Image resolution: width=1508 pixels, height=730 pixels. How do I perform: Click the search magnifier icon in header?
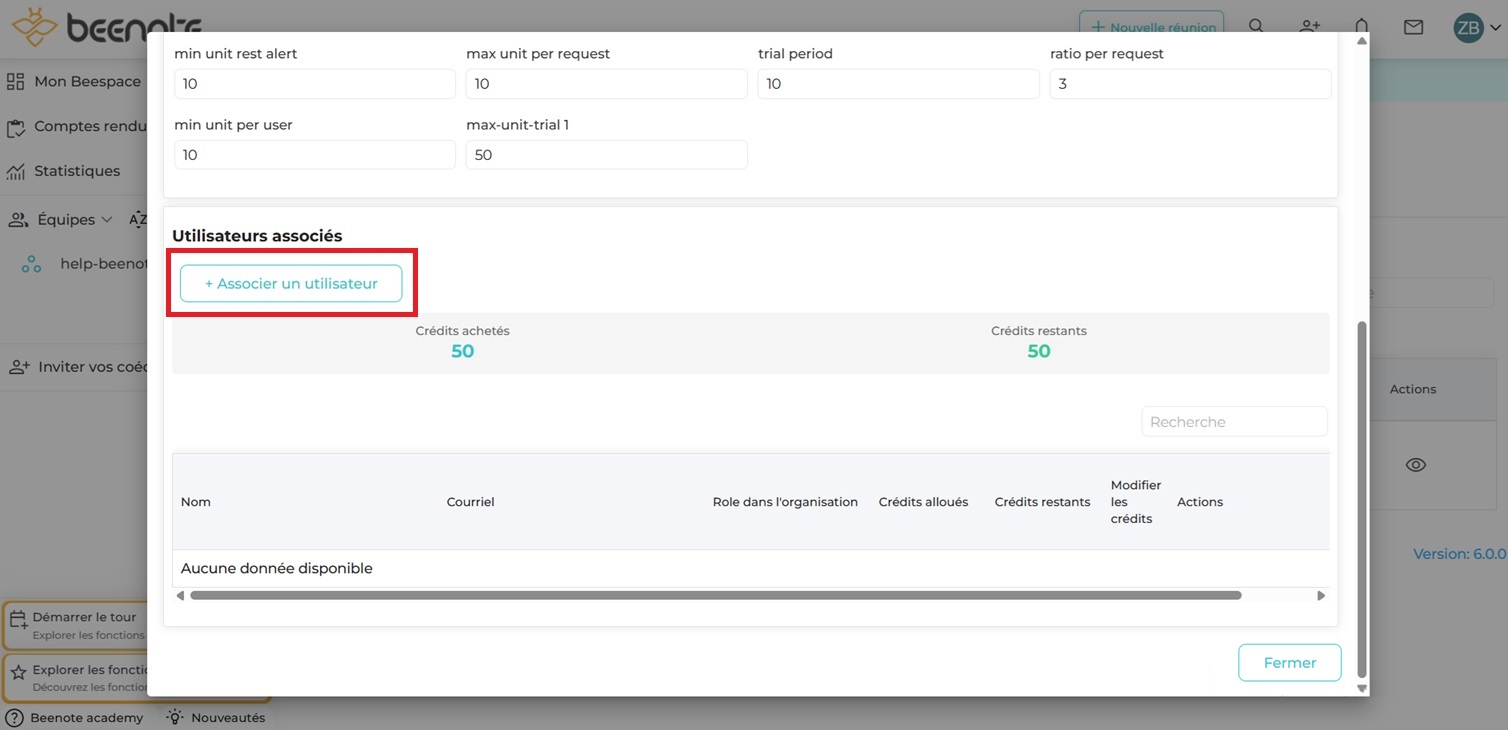click(x=1257, y=27)
